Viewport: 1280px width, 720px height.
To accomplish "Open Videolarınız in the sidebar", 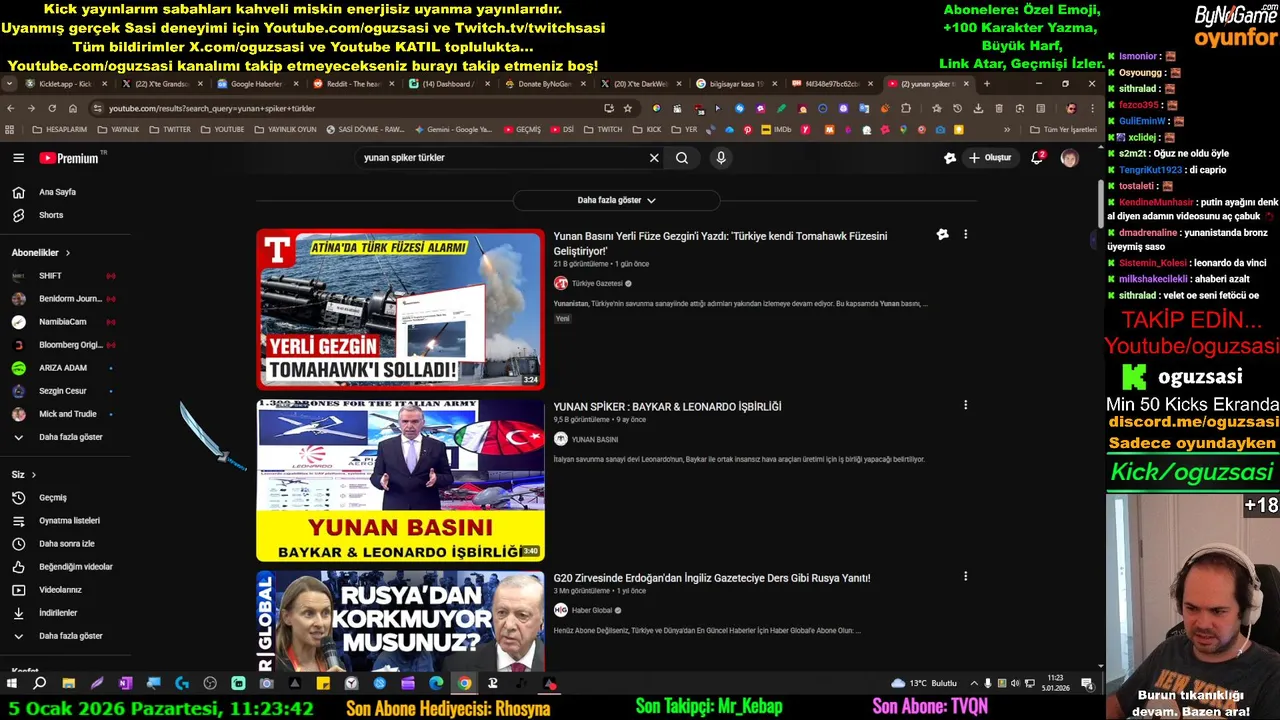I will click(62, 590).
